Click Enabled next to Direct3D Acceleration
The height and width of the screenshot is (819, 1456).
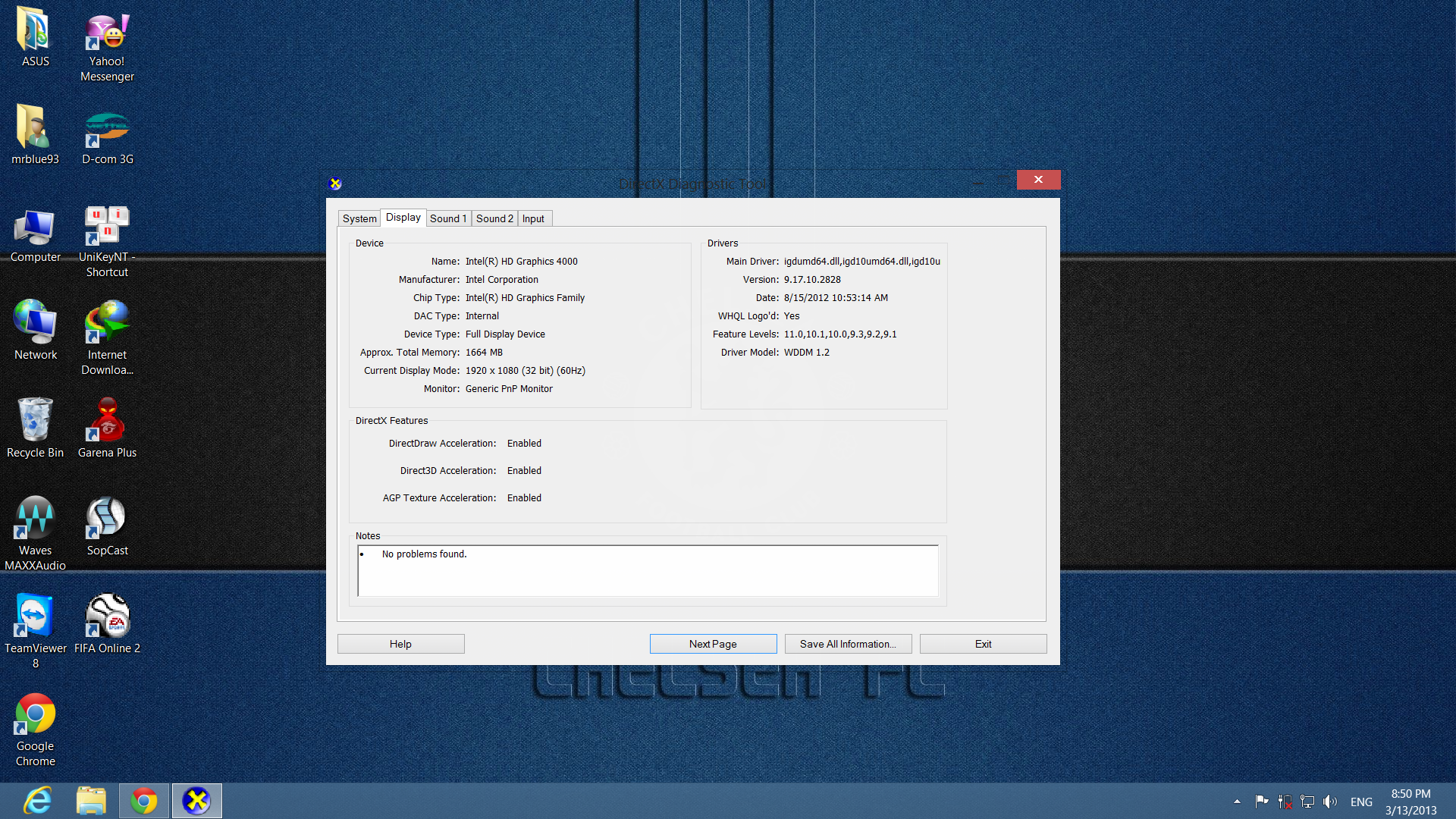[524, 471]
